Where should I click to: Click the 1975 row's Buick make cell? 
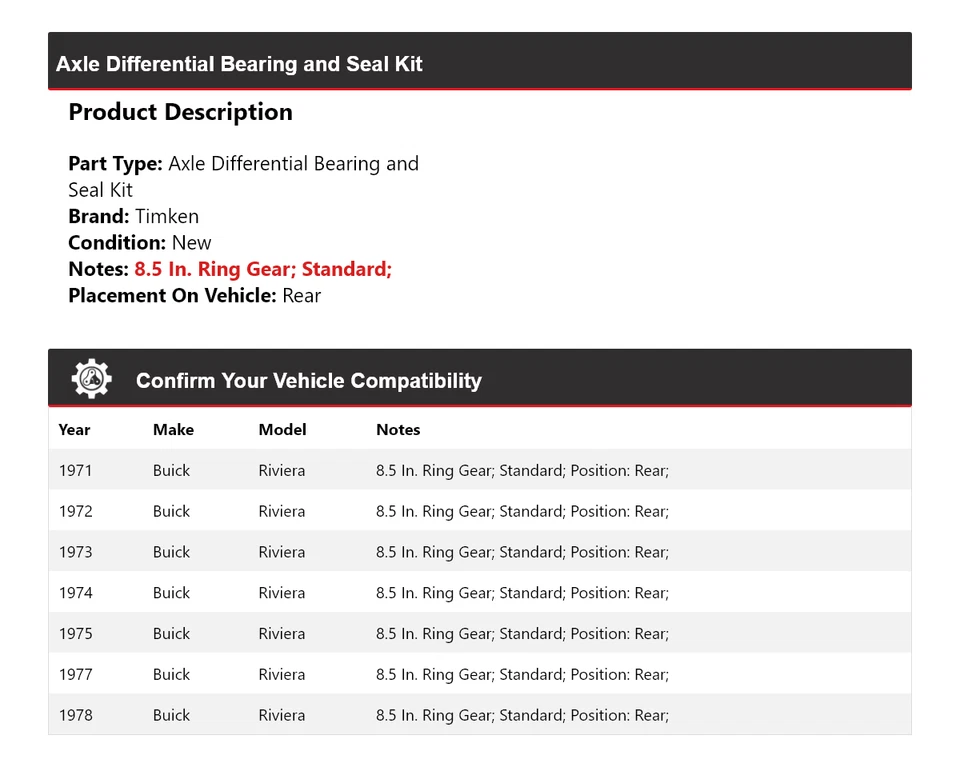click(x=171, y=634)
